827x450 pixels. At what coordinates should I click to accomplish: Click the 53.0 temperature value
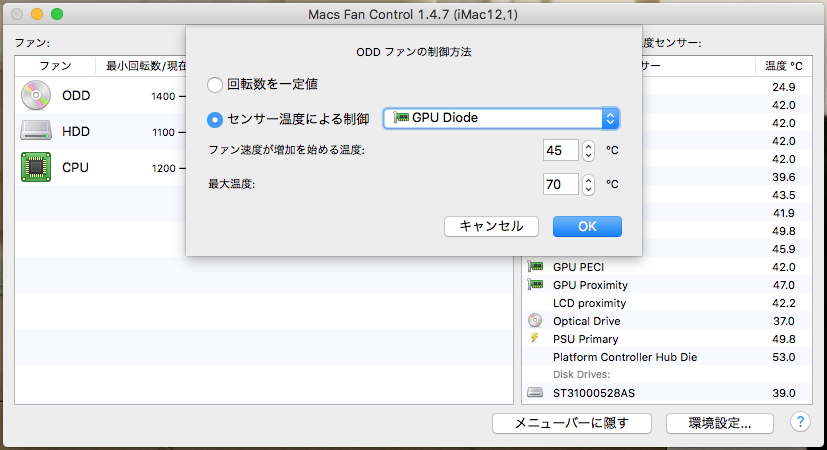pos(783,357)
